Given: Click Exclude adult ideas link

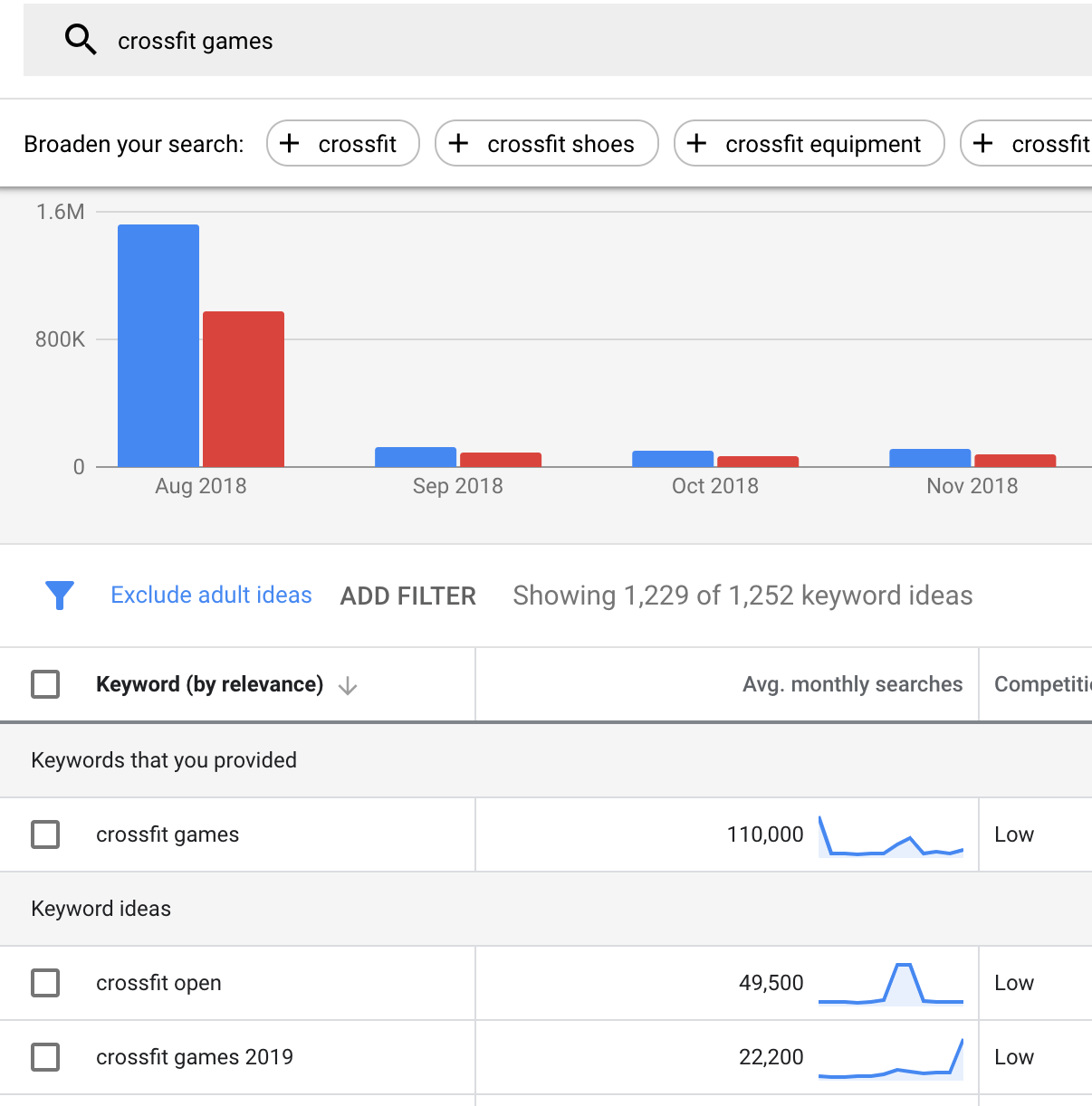Looking at the screenshot, I should pyautogui.click(x=211, y=595).
